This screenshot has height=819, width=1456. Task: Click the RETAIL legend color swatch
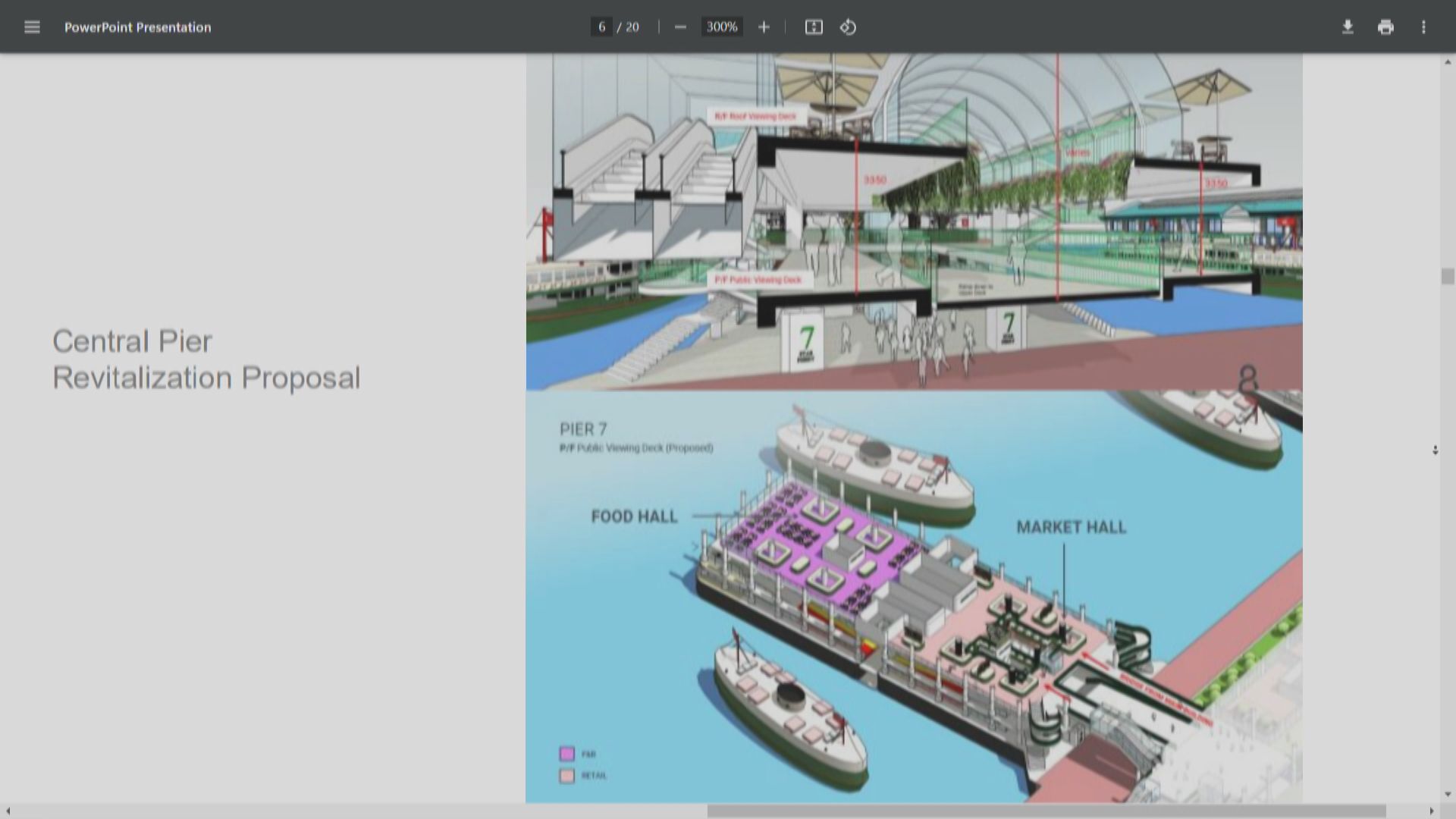pyautogui.click(x=567, y=776)
